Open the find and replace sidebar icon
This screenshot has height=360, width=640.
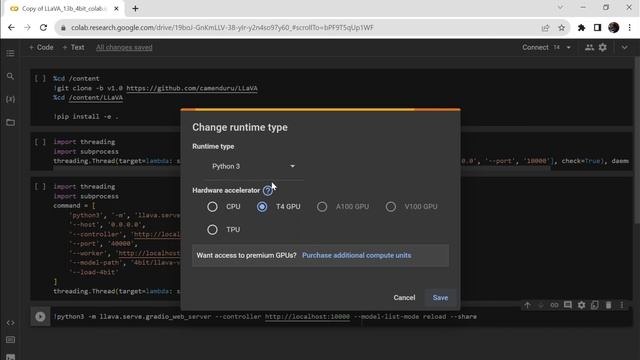click(x=11, y=76)
